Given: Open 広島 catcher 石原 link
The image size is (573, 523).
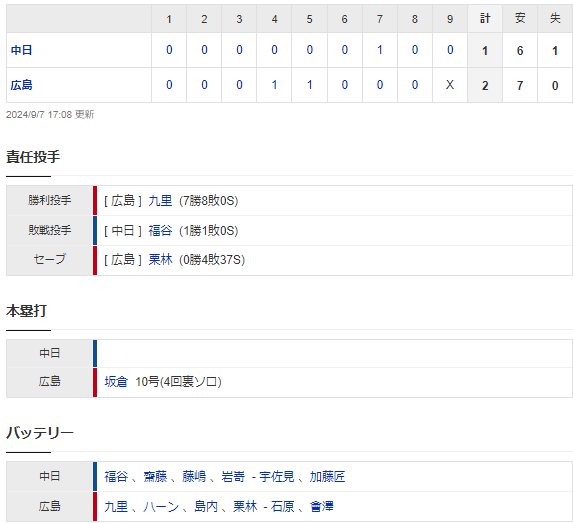Looking at the screenshot, I should click(283, 507).
